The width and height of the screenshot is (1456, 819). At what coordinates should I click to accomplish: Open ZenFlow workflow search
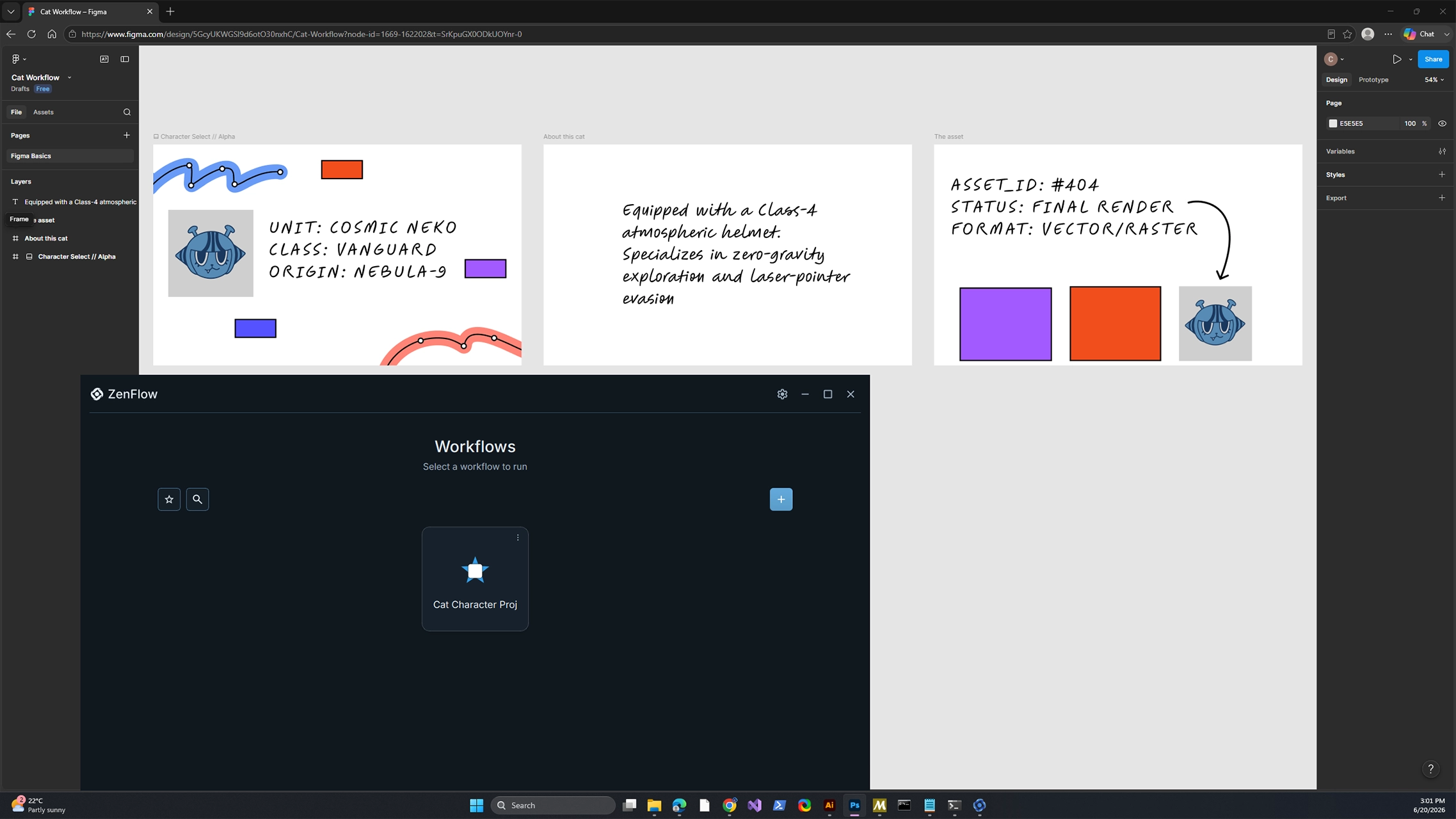[x=197, y=499]
